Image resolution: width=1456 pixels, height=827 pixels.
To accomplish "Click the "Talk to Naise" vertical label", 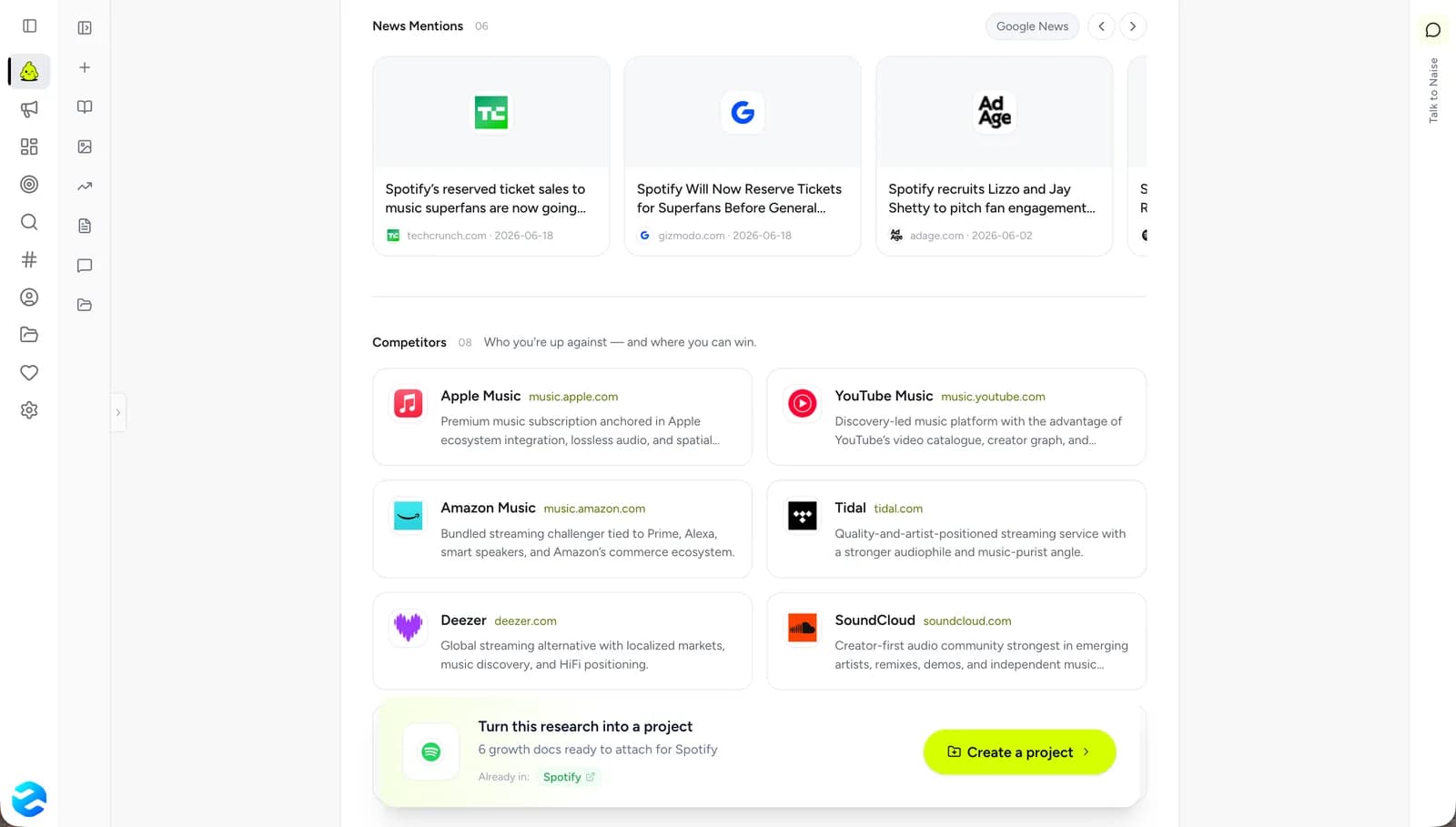I will tap(1433, 90).
